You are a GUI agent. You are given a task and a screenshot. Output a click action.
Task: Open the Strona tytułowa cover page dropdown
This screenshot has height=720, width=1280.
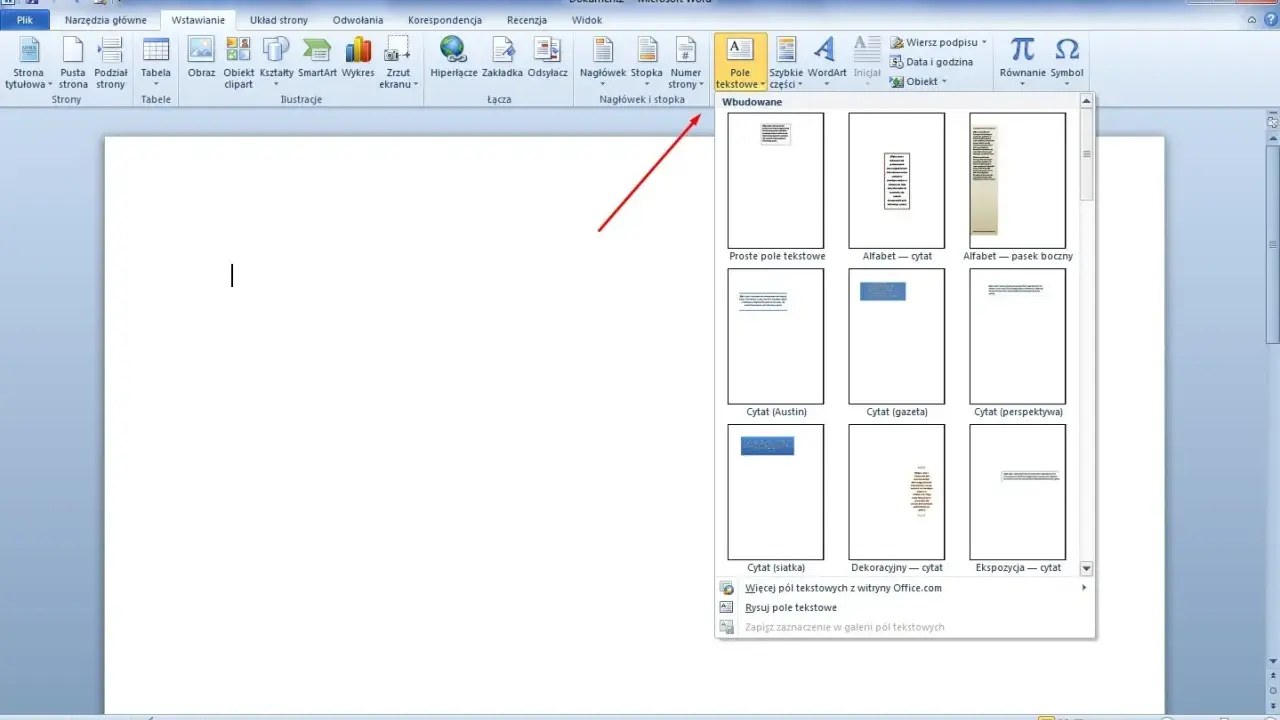pyautogui.click(x=29, y=63)
